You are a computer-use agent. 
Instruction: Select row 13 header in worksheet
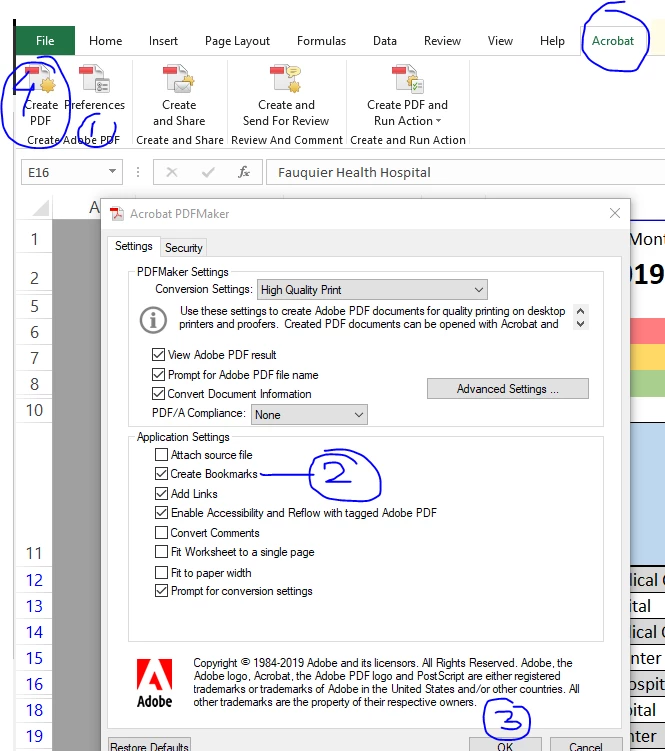pos(34,606)
